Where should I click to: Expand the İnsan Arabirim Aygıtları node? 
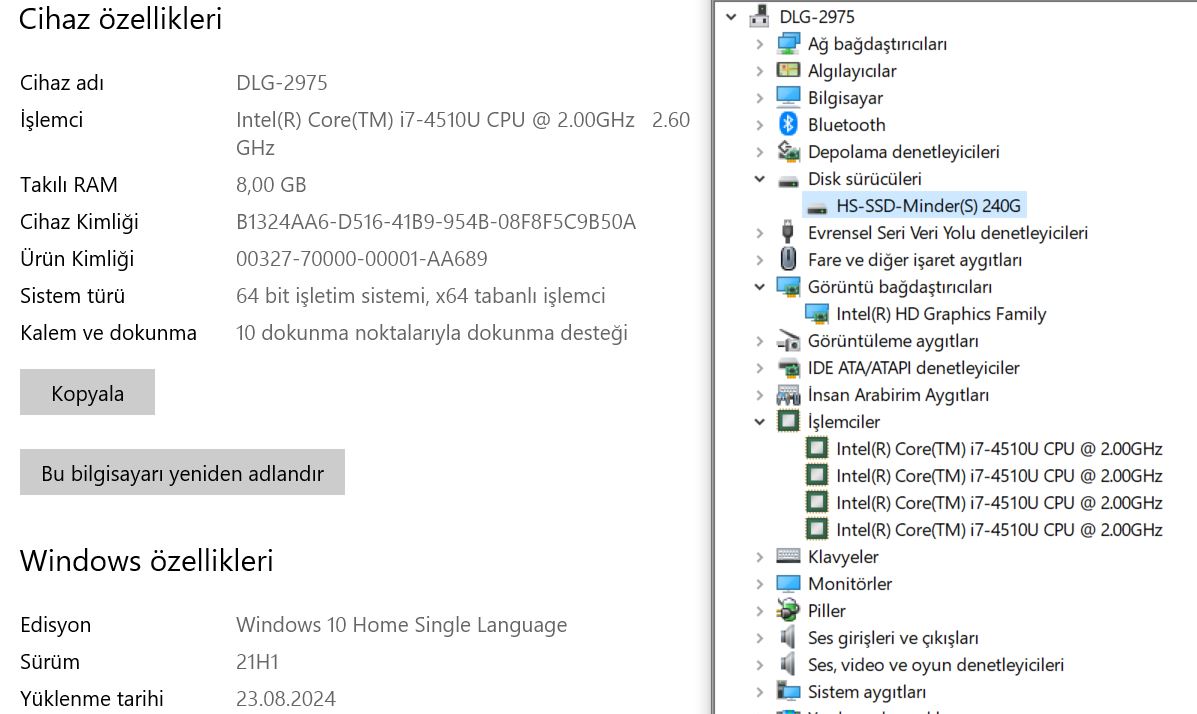760,395
